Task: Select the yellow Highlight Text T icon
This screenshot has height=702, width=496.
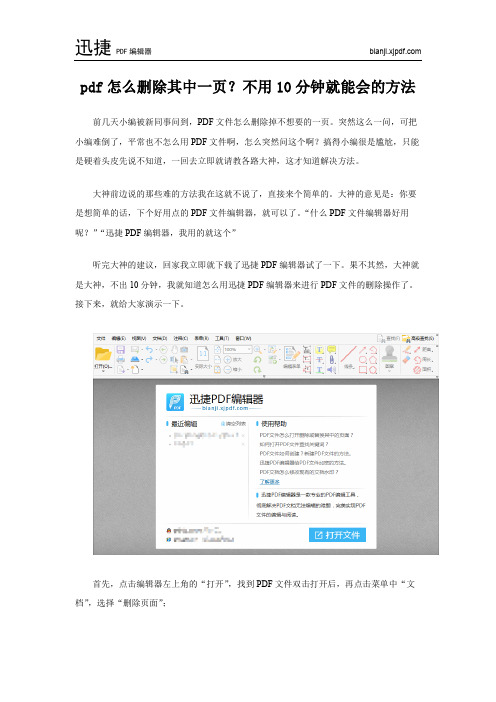Action: [x=320, y=350]
